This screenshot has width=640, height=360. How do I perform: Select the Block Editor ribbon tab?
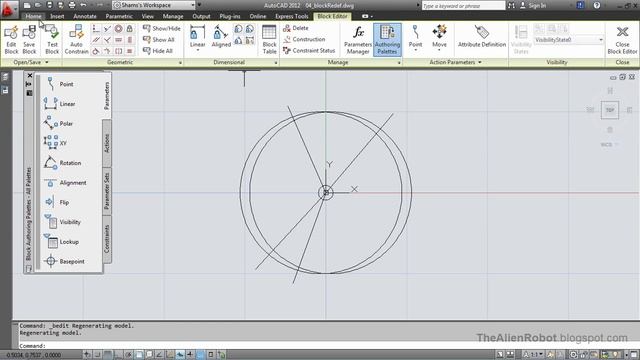tap(332, 16)
